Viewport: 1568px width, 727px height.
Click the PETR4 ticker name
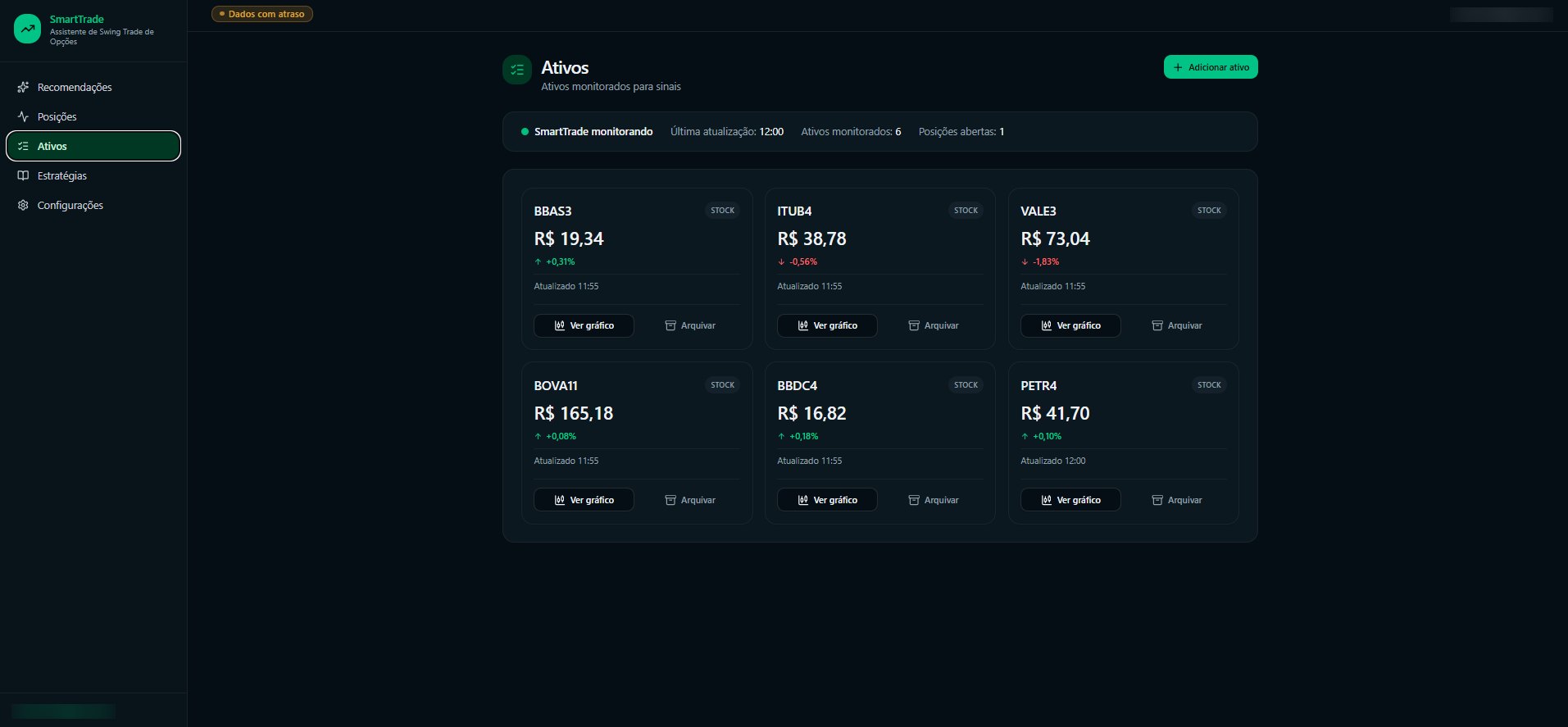tap(1039, 386)
